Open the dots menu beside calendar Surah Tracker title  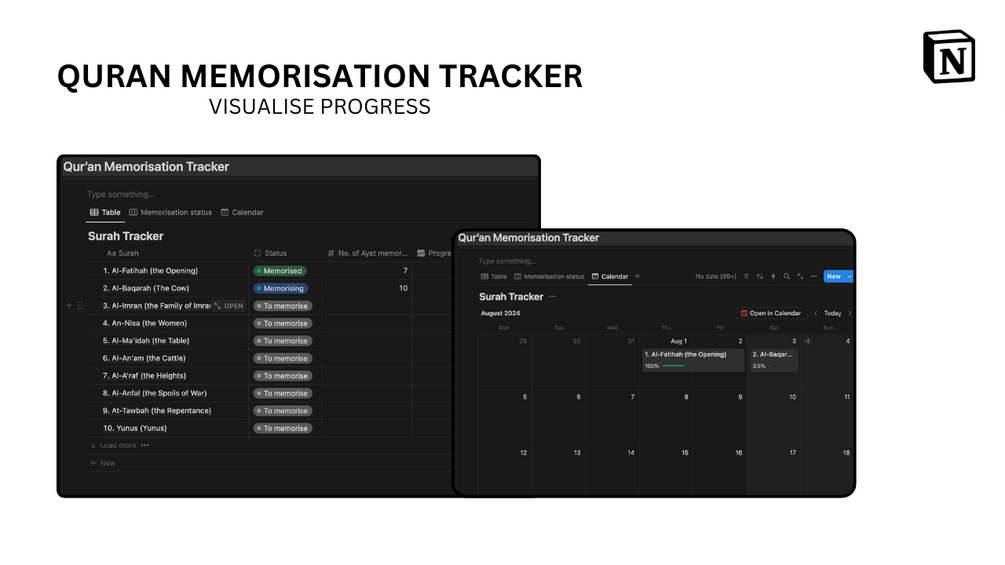pos(552,297)
